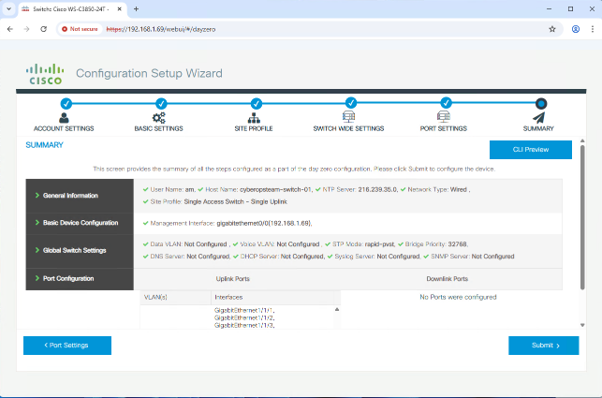Image resolution: width=602 pixels, height=398 pixels.
Task: Open the Account Settings person icon step
Action: (64, 117)
